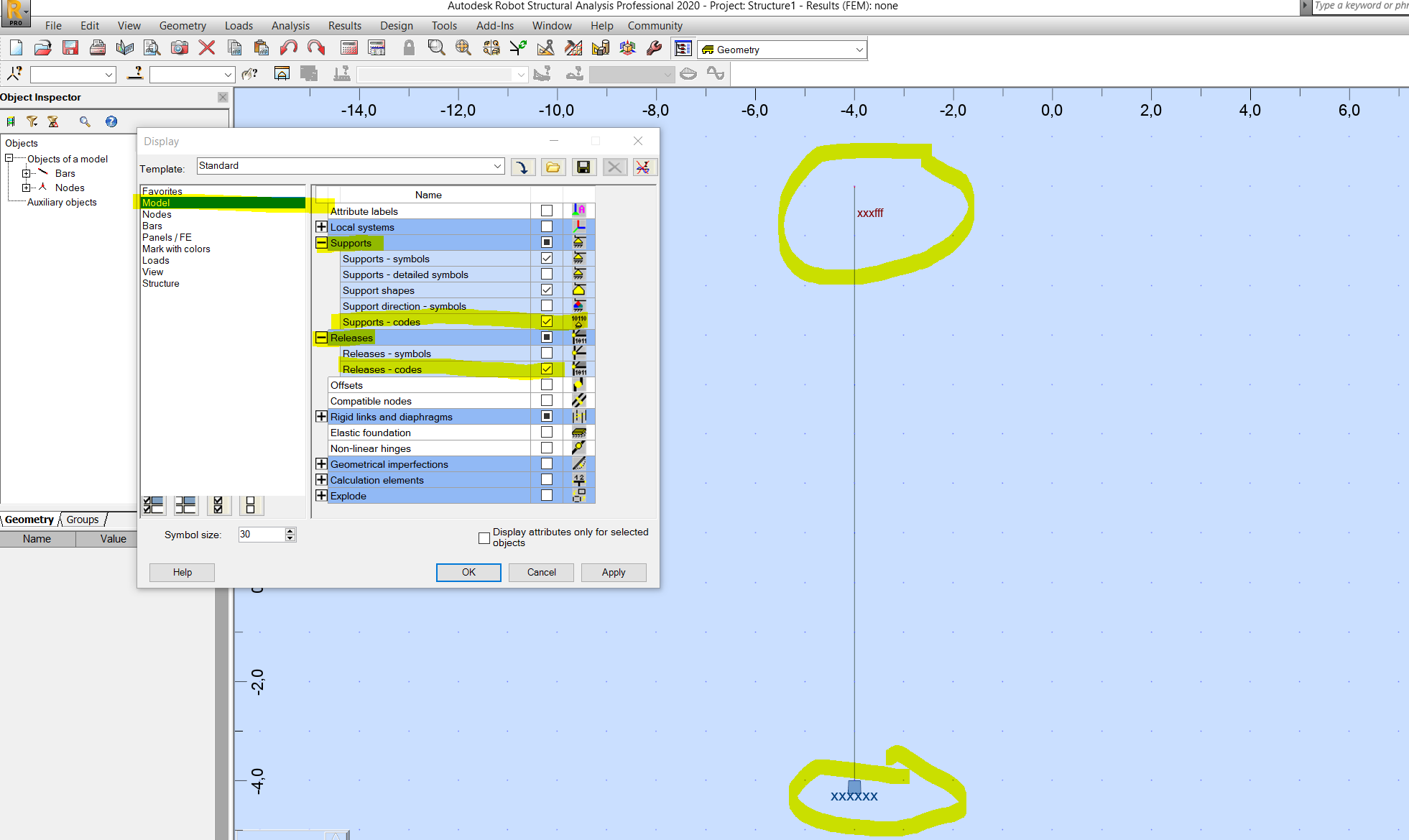The width and height of the screenshot is (1409, 840).
Task: Switch to the Groups tab
Action: click(82, 520)
